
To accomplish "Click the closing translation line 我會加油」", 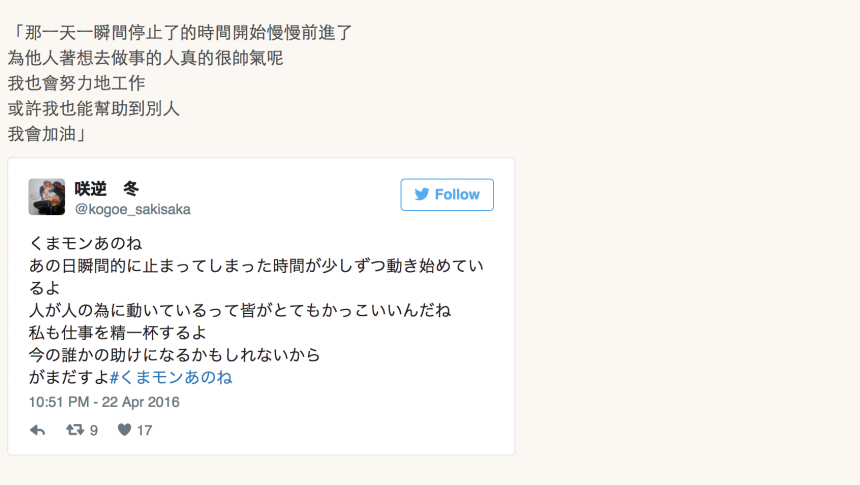I will (x=46, y=134).
